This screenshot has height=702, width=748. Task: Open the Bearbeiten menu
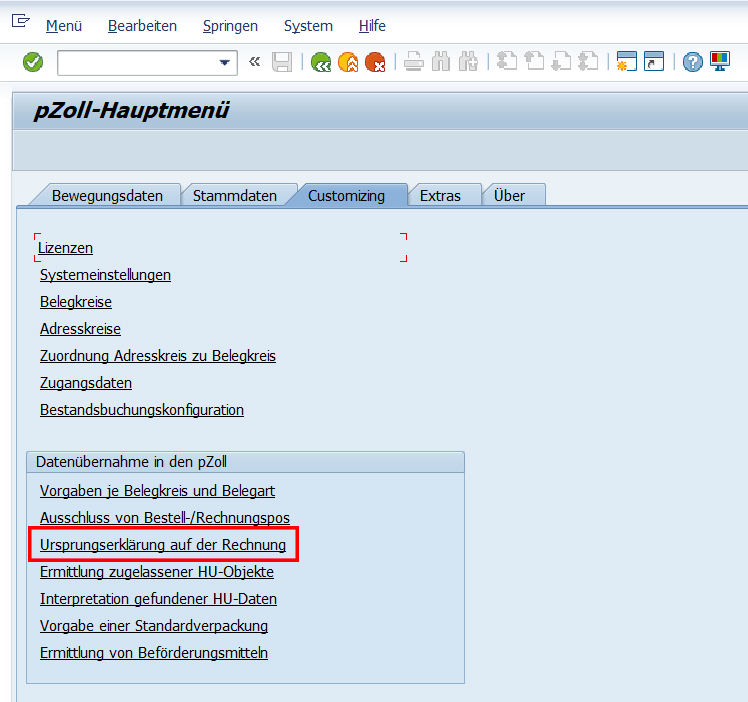coord(142,26)
